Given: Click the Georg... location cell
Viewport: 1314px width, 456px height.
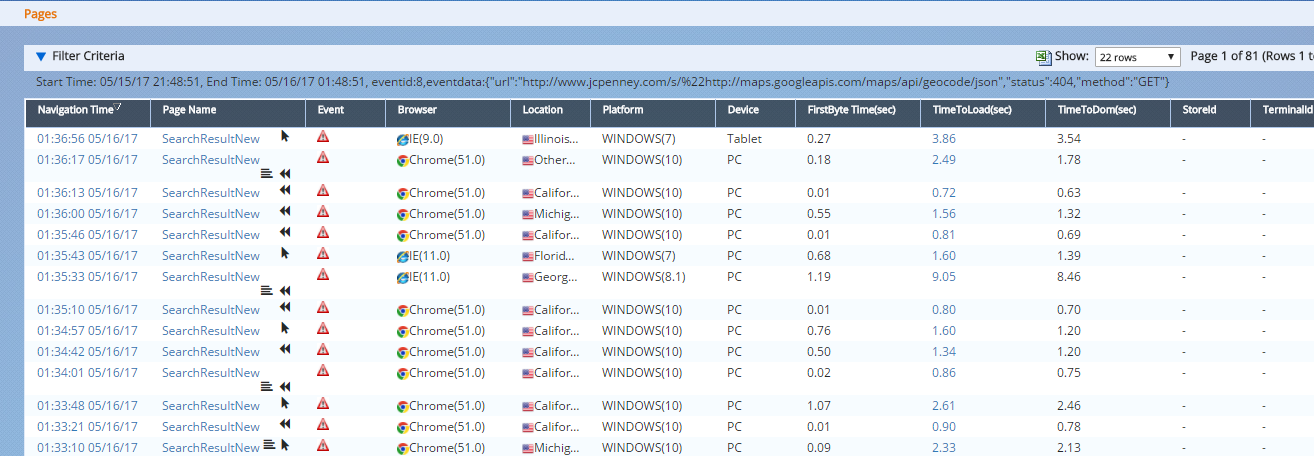Looking at the screenshot, I should (550, 277).
